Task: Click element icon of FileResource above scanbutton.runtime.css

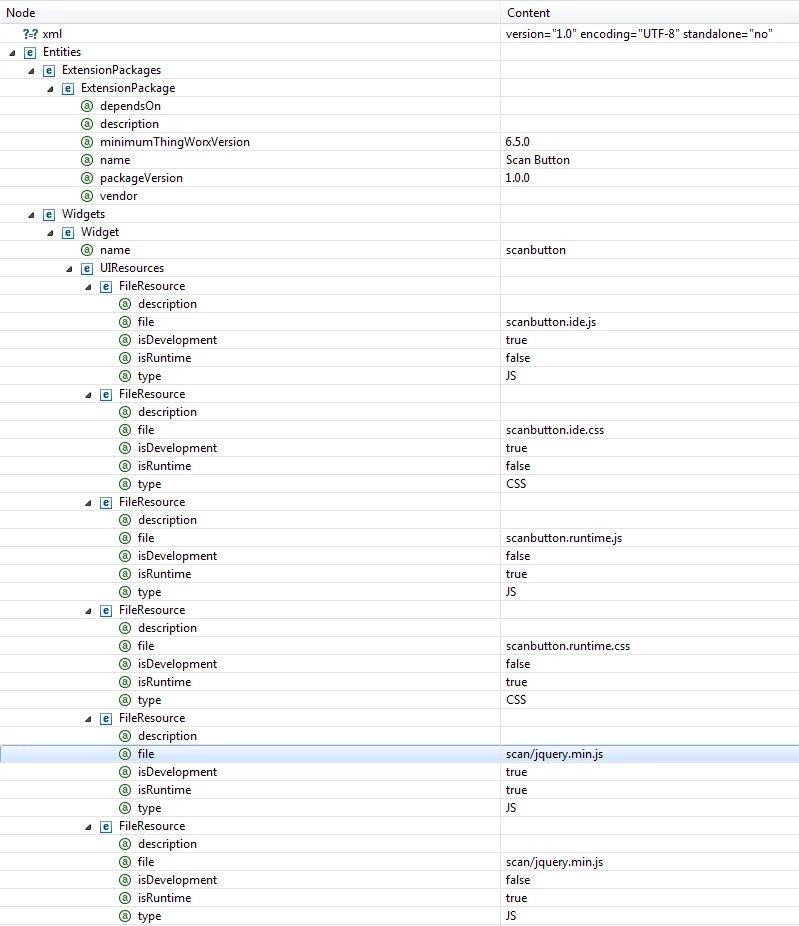Action: coord(106,611)
